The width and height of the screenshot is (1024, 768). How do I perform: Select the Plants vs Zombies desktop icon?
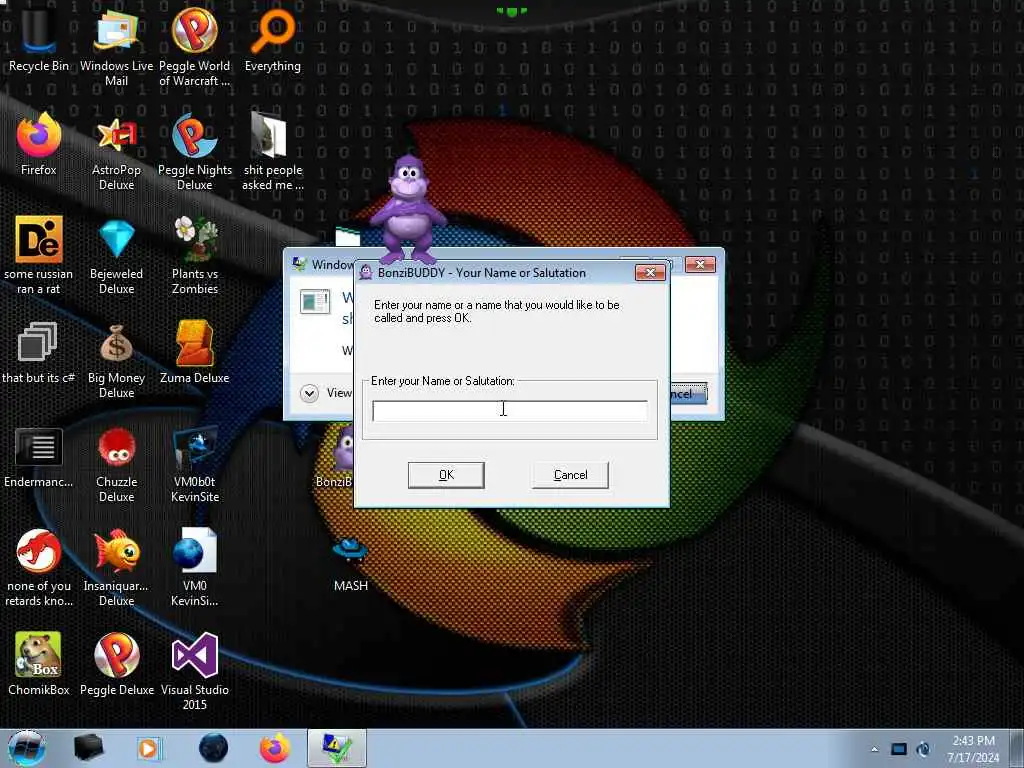pyautogui.click(x=195, y=255)
